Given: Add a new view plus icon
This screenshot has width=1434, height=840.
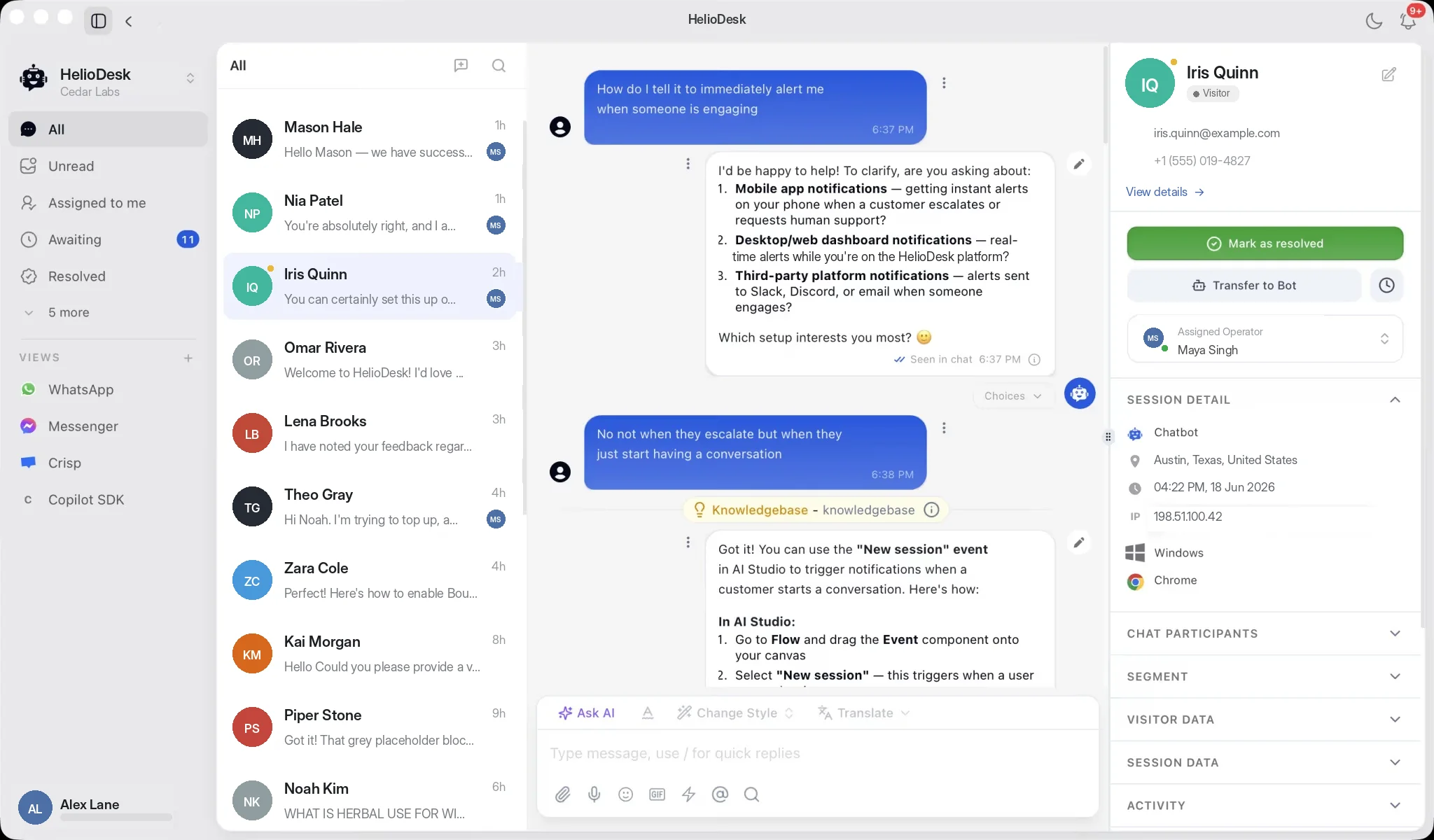Looking at the screenshot, I should [188, 358].
